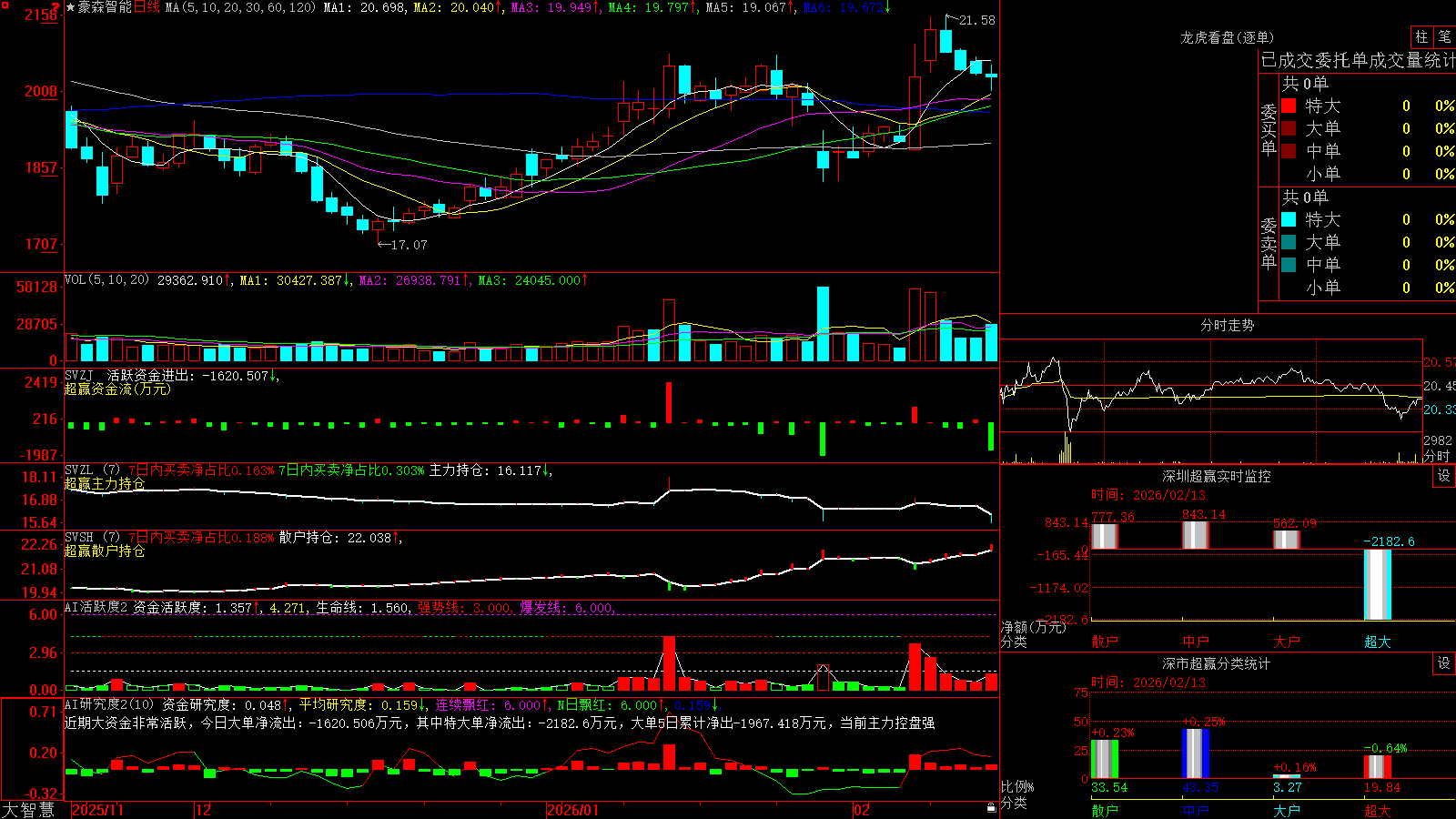Click the 主力持仓: 16.117 readout
This screenshot has width=1456, height=819.
click(485, 470)
